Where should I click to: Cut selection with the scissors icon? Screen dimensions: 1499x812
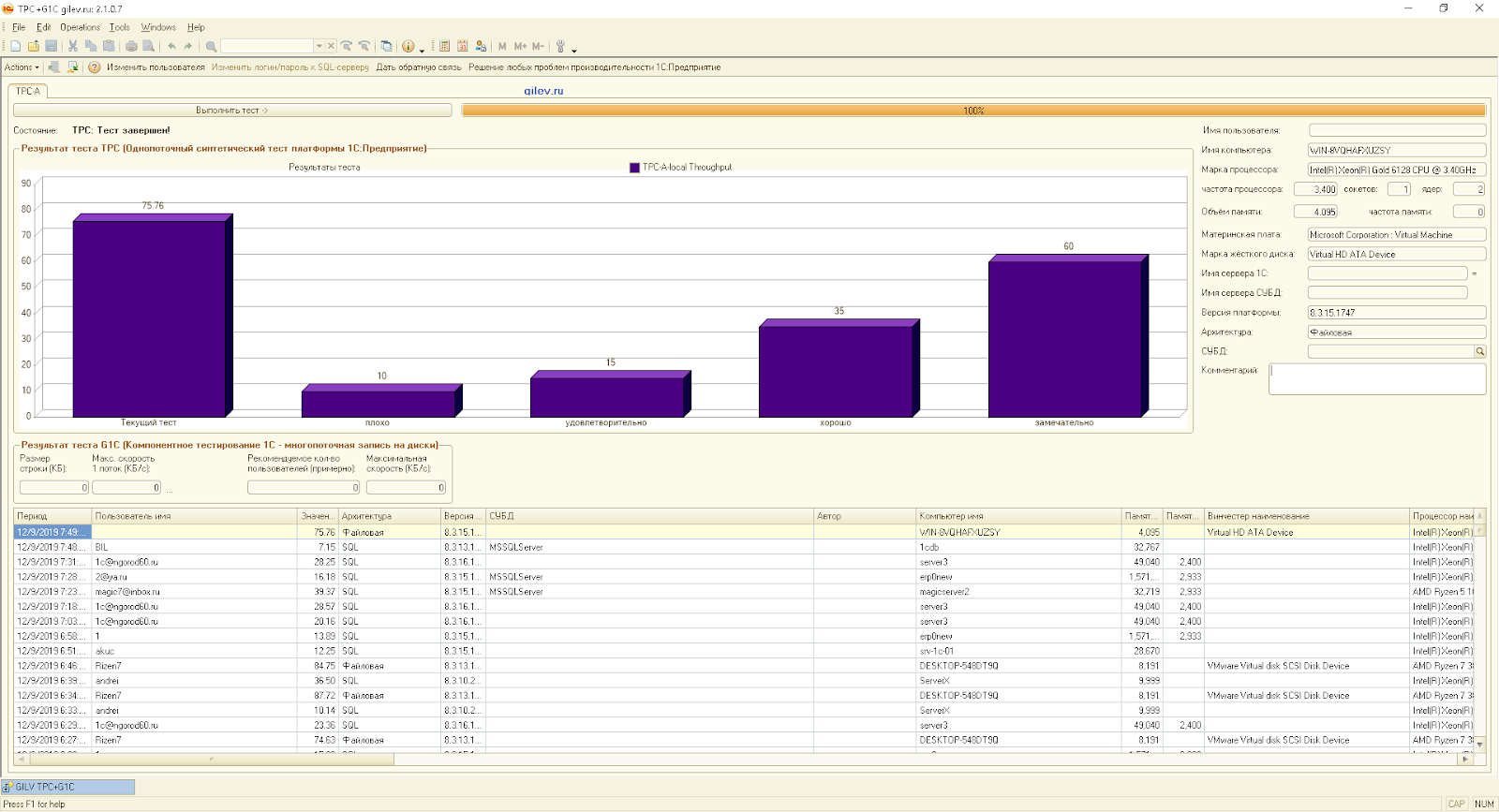(73, 46)
